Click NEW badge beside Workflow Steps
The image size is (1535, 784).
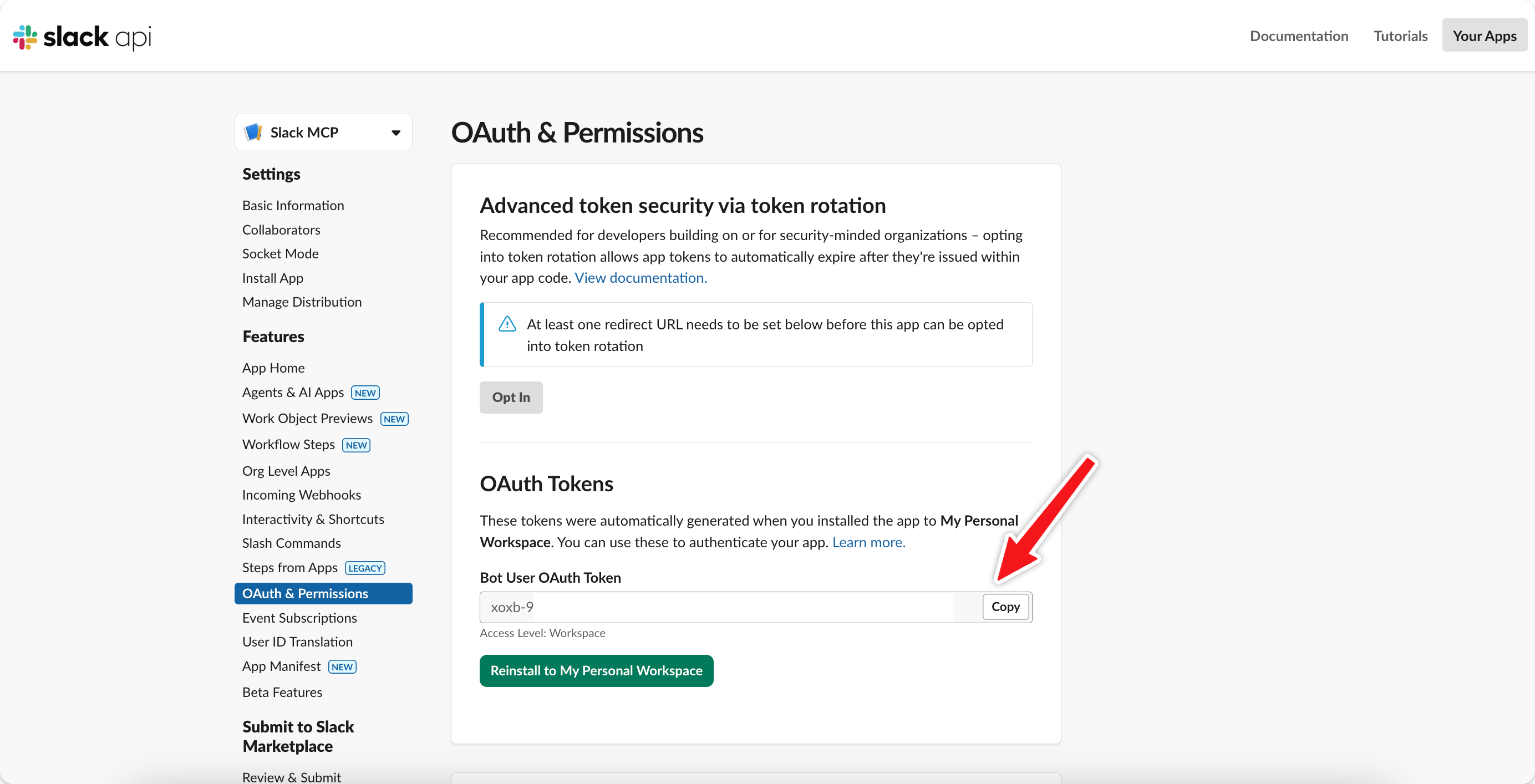[x=357, y=446]
